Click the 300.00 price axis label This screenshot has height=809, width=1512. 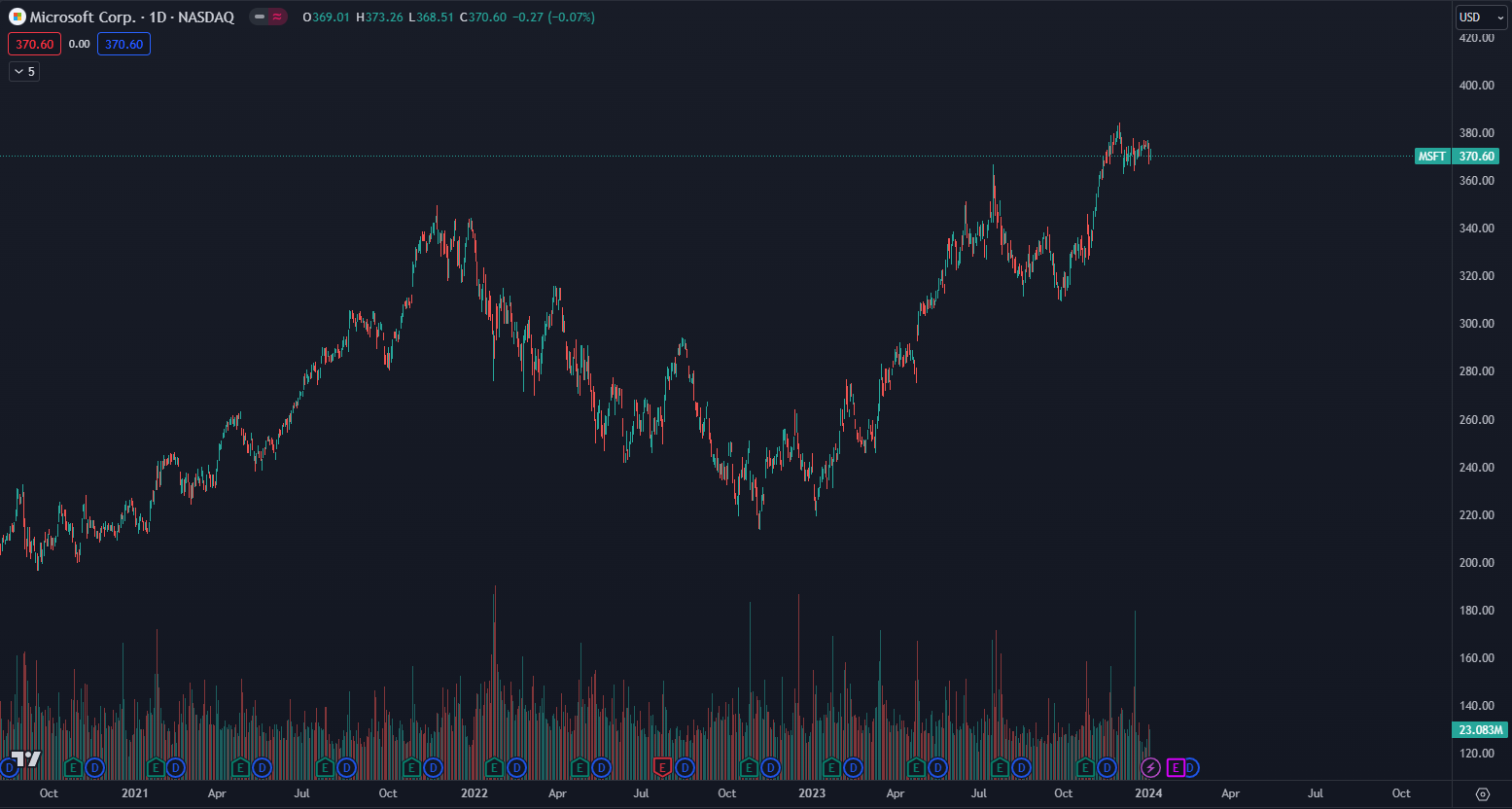1477,324
